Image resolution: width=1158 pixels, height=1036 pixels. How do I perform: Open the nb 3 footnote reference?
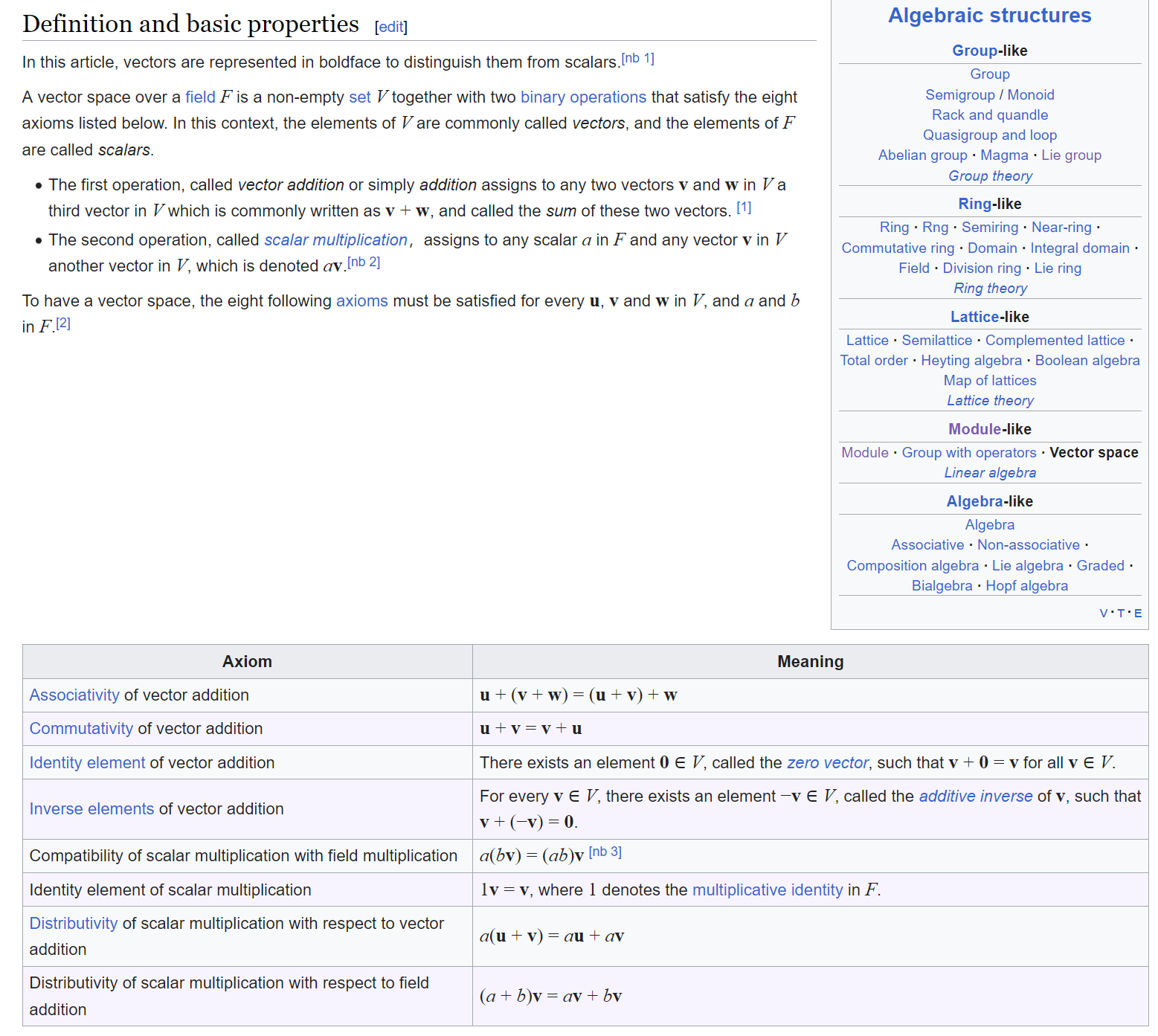coord(605,852)
